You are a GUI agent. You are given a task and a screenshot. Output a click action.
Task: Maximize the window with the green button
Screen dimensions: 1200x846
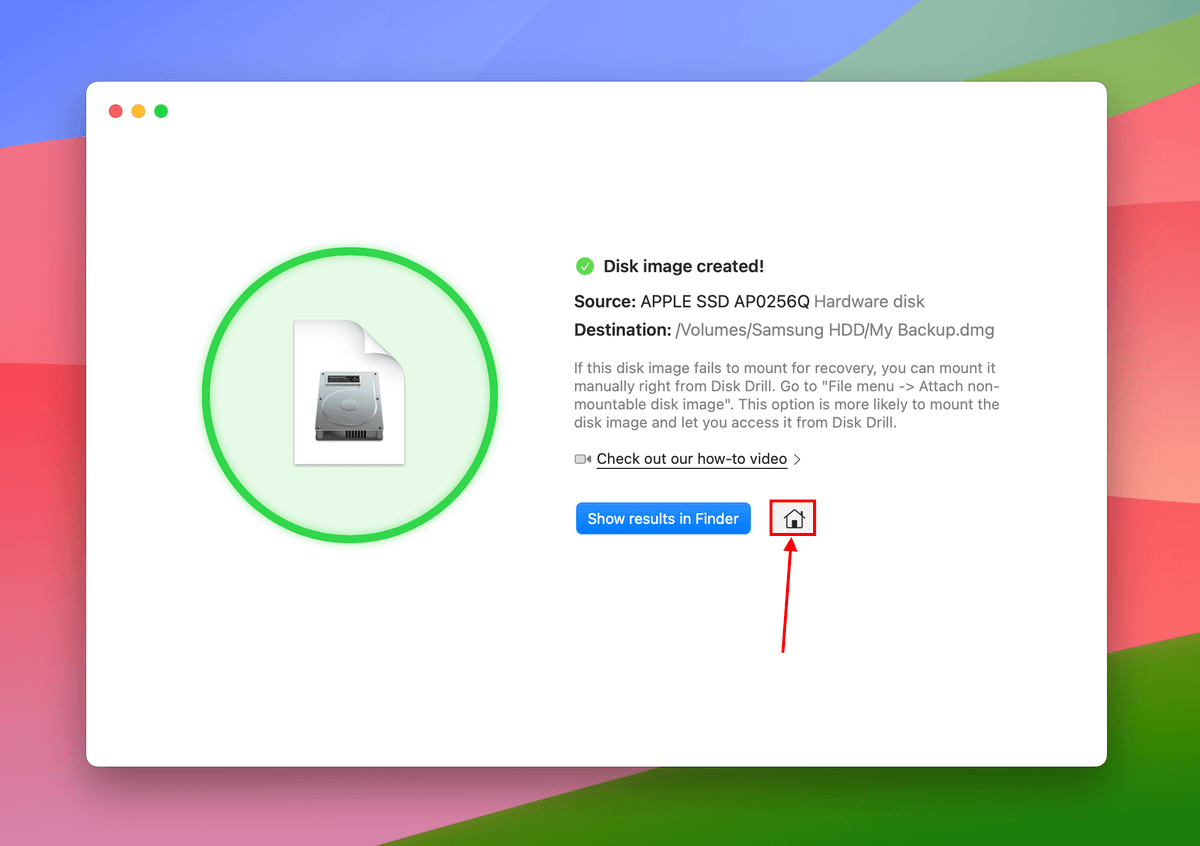161,111
